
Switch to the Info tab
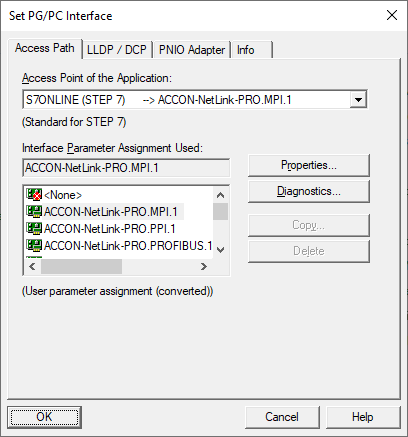pos(252,50)
